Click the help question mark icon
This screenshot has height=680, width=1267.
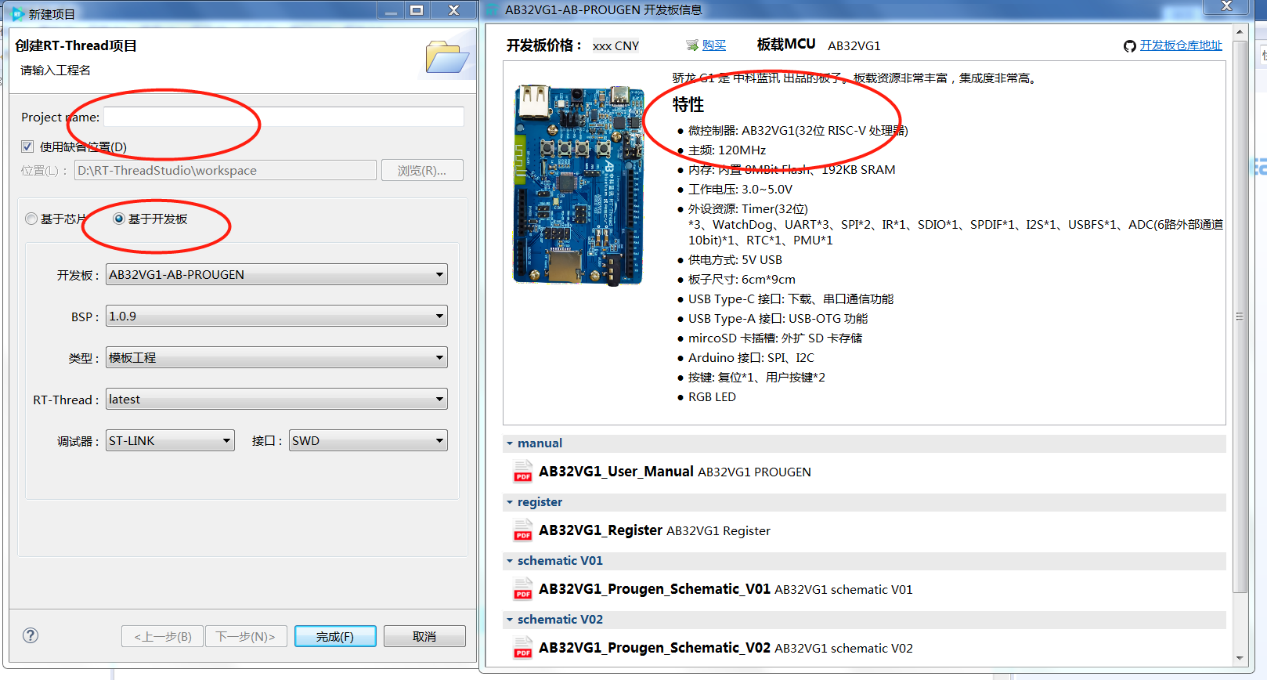point(30,636)
